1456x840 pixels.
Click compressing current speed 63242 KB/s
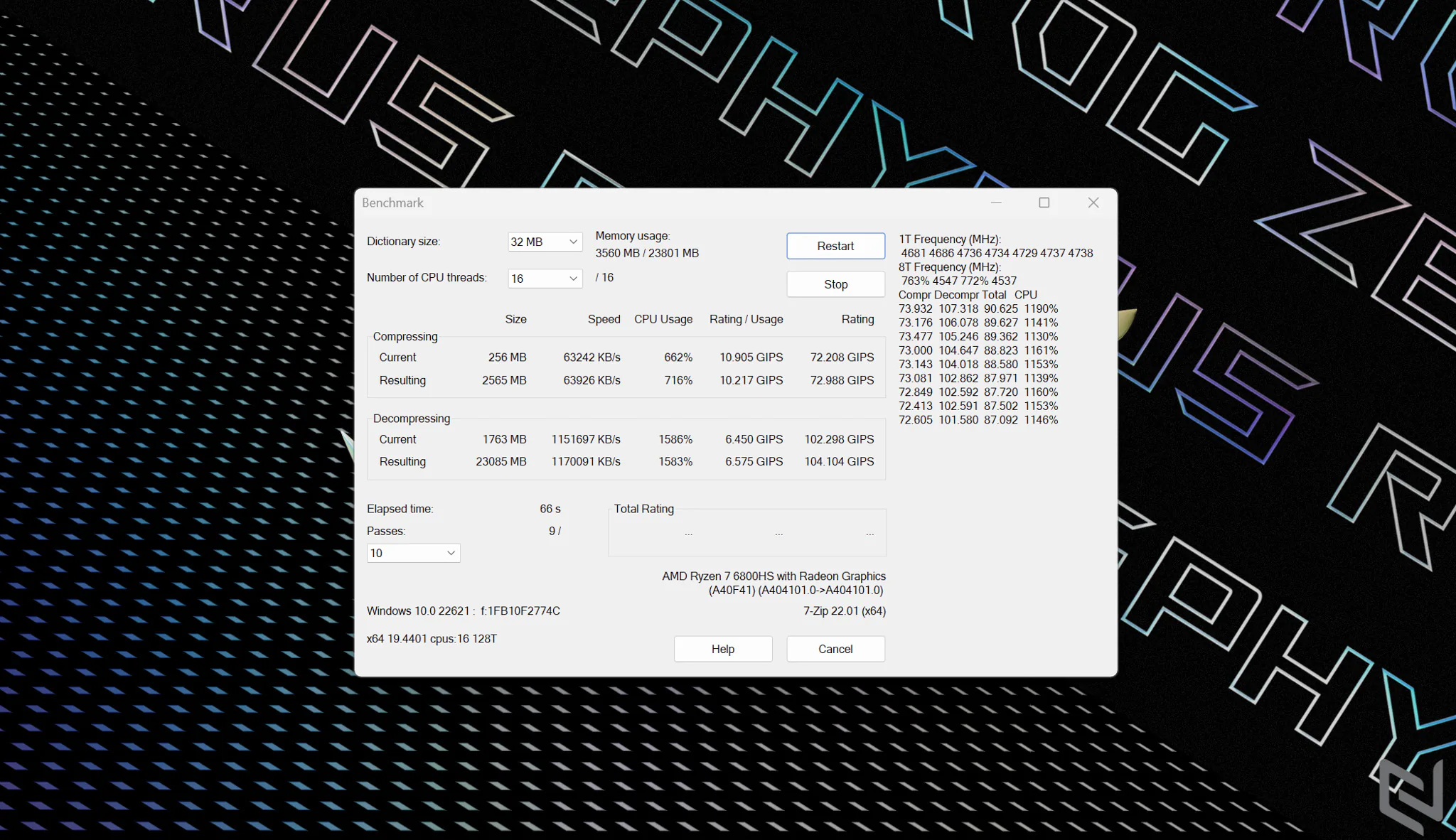click(591, 357)
